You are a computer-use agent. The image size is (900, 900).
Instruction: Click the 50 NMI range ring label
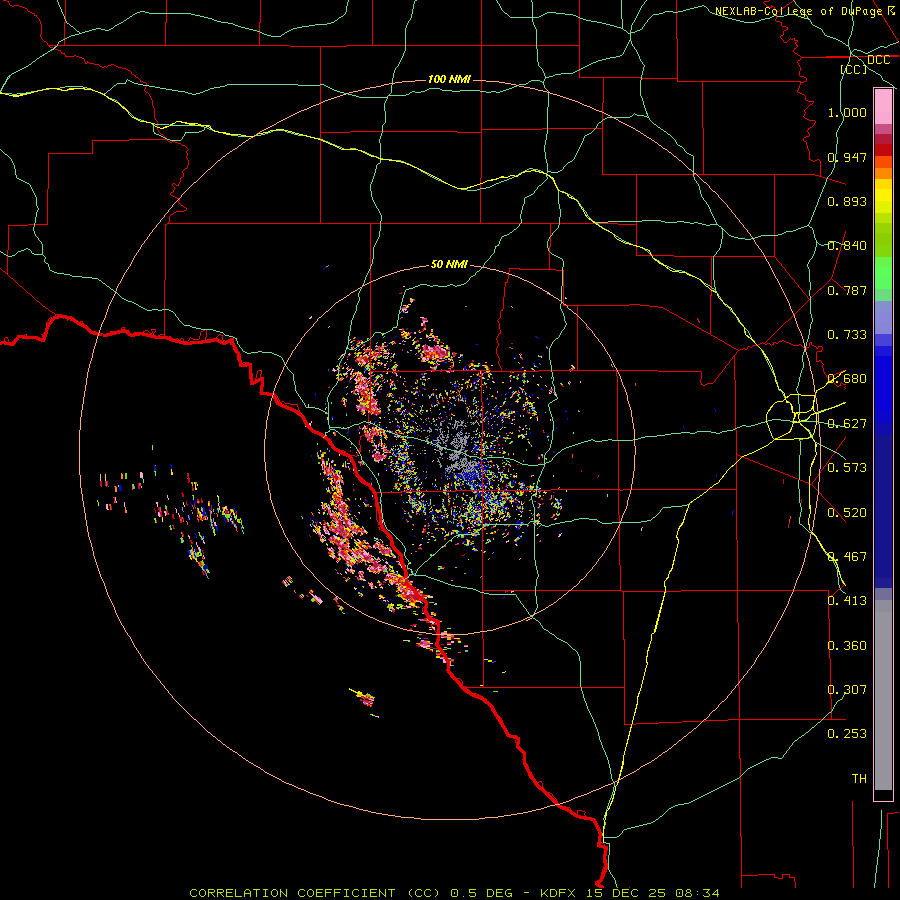449,264
